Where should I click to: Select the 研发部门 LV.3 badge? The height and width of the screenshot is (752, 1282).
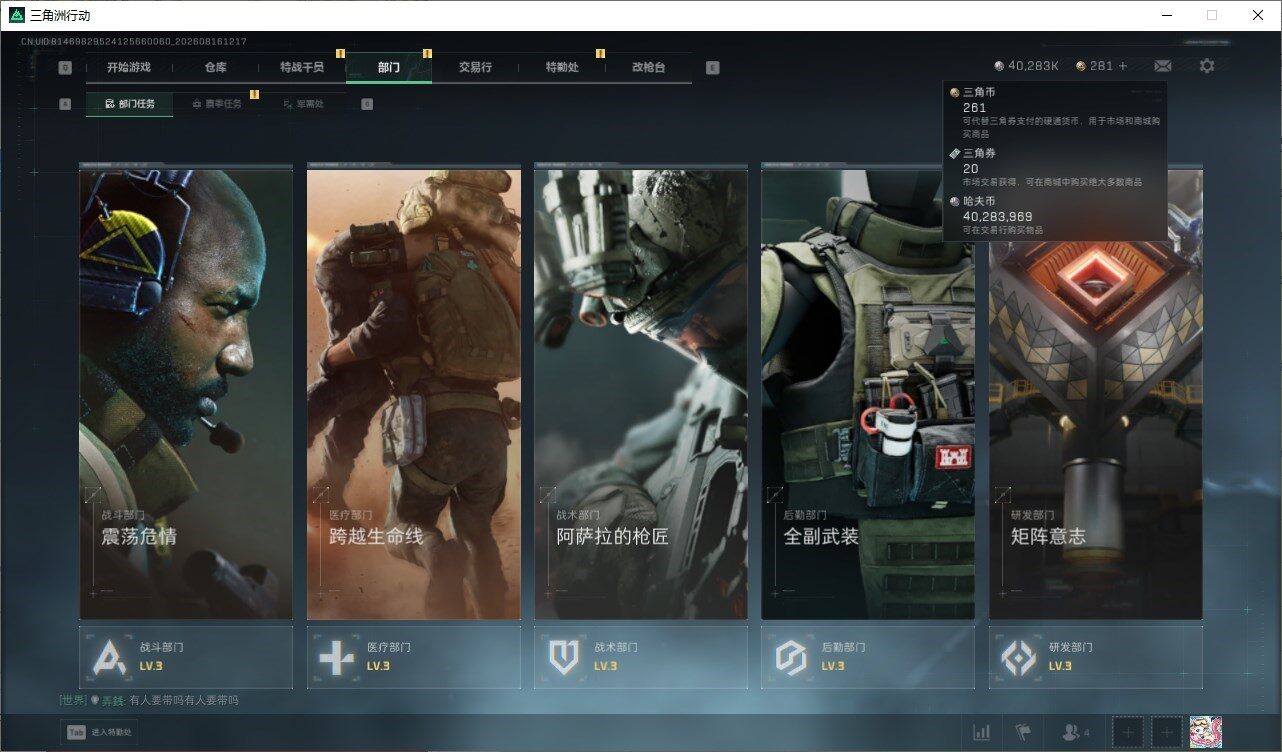(x=1096, y=657)
